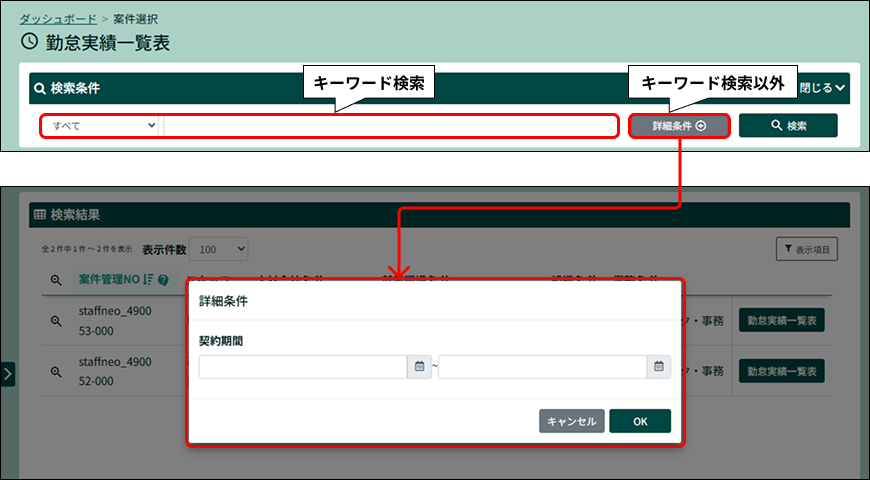Click magnifier icon for staffneo_490052-000 row
Image resolution: width=870 pixels, height=480 pixels.
pos(56,371)
